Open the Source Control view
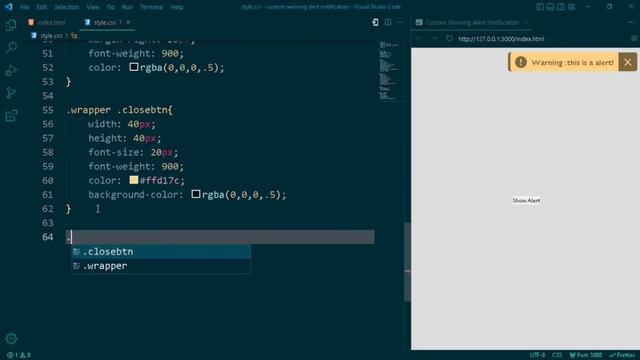The width and height of the screenshot is (640, 360). click(11, 93)
